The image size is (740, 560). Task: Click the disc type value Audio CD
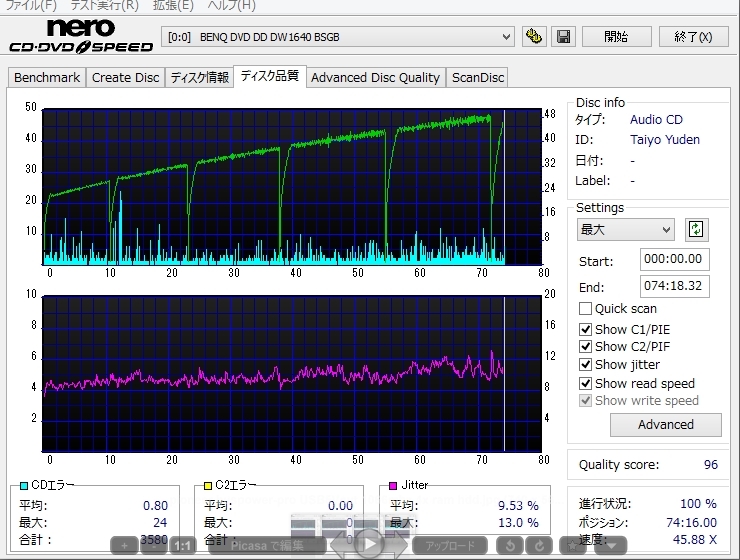(x=656, y=120)
